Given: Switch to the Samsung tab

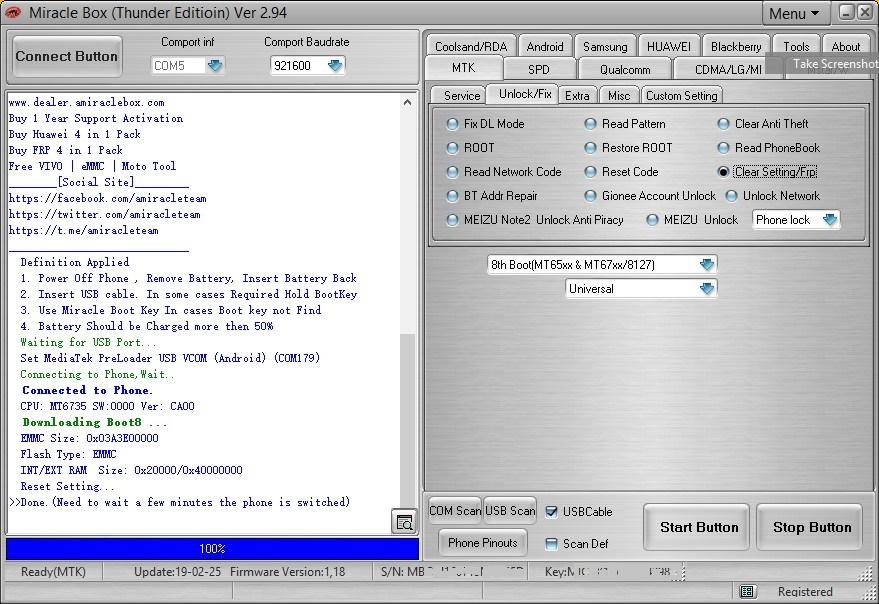Looking at the screenshot, I should pyautogui.click(x=605, y=47).
